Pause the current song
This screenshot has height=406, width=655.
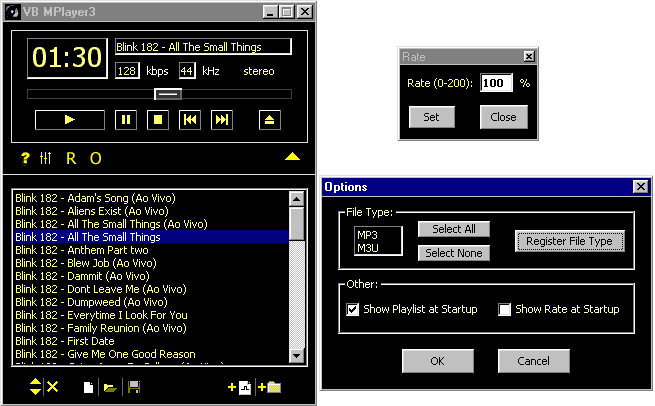click(126, 120)
